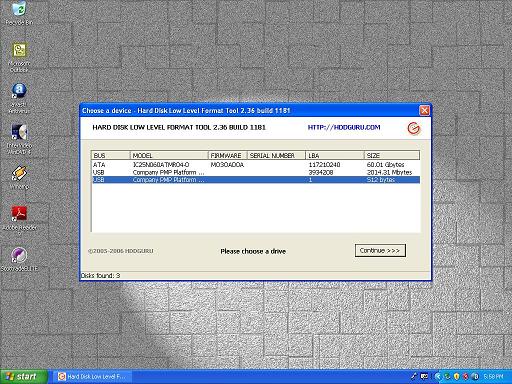The image size is (512, 384).
Task: Open the Start menu
Action: (x=24, y=377)
